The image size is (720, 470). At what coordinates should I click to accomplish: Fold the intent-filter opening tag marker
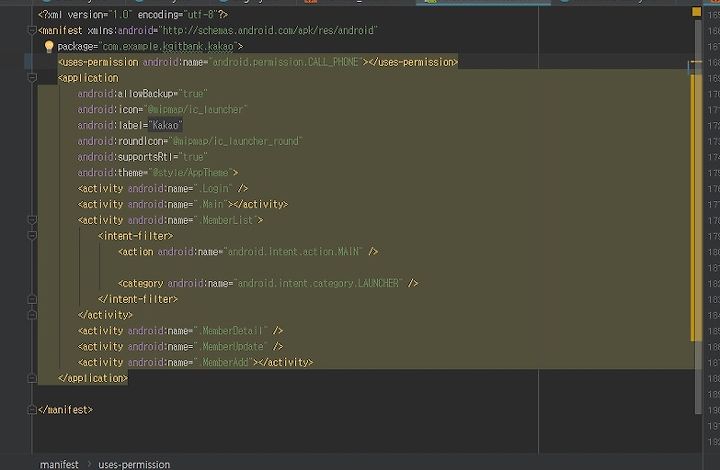(32, 236)
